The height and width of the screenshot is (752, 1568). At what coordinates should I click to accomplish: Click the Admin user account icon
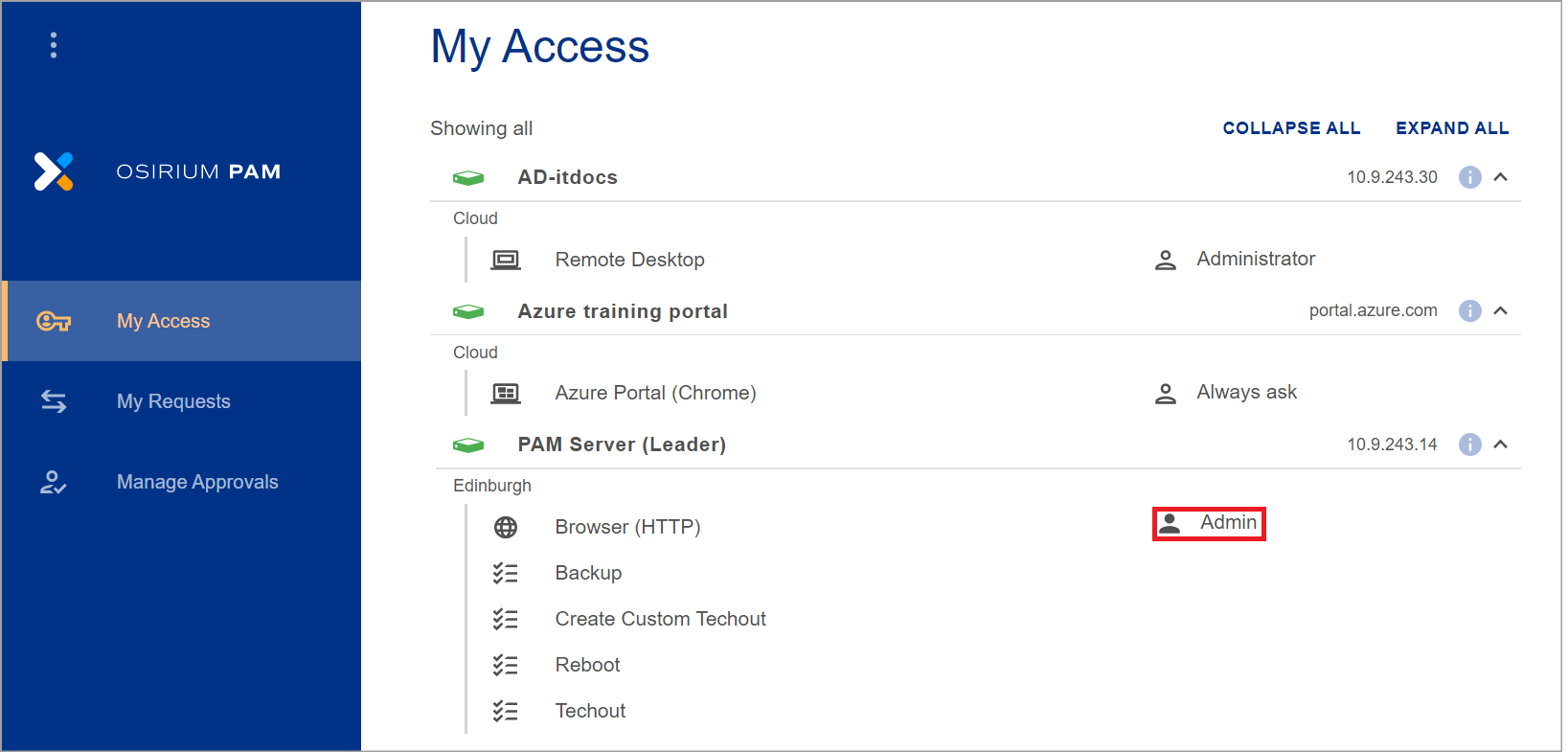tap(1170, 522)
